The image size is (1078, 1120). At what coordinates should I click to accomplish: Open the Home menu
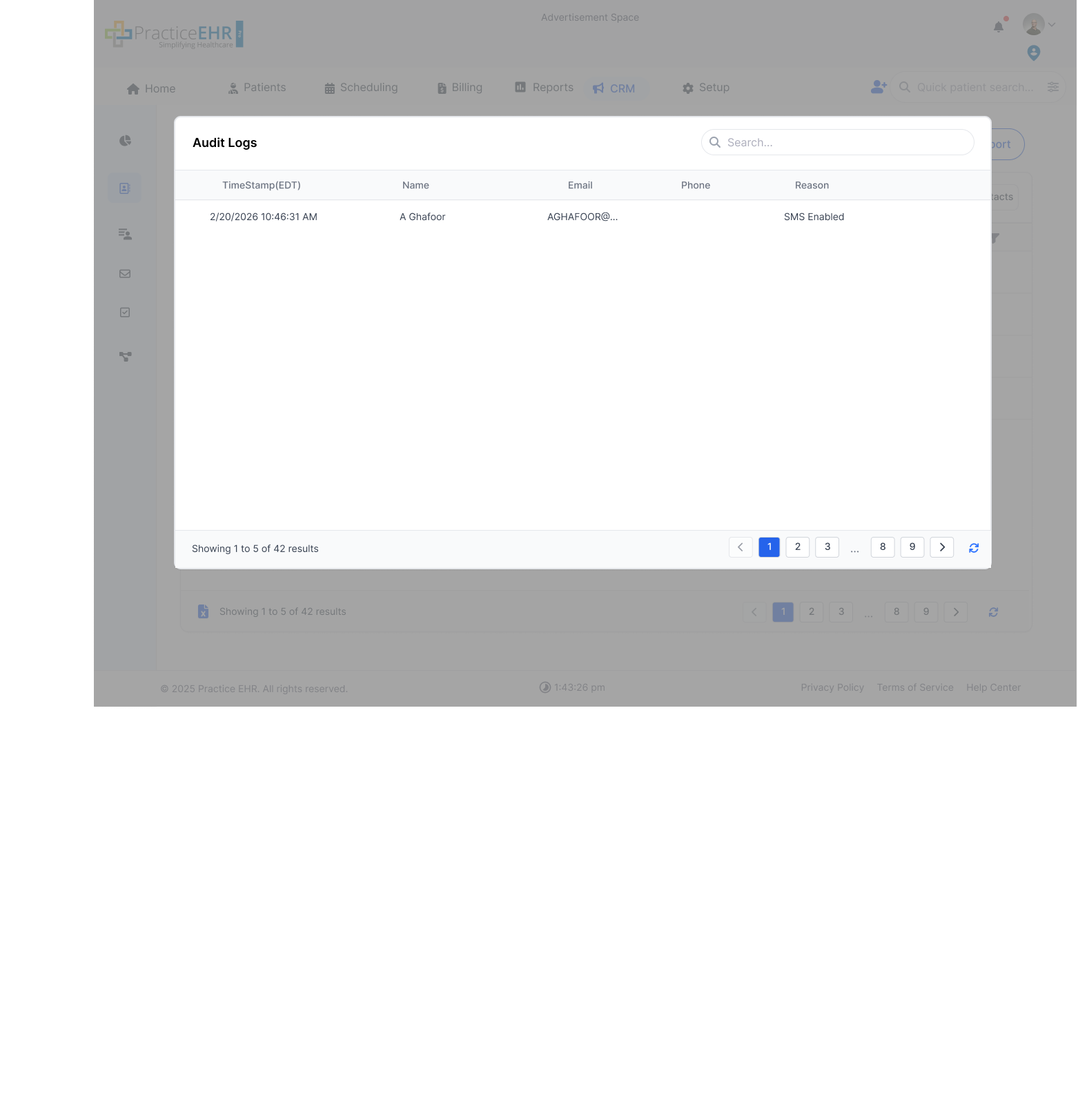[151, 88]
